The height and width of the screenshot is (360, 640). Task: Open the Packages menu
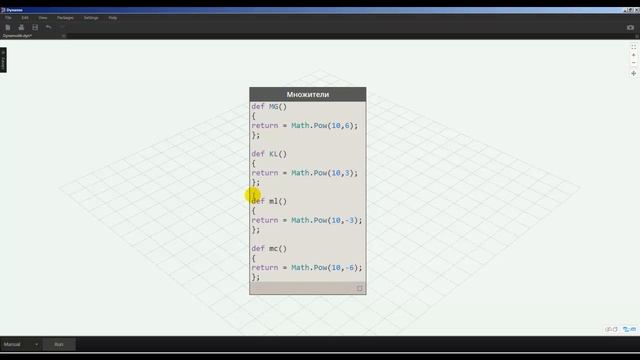65,18
